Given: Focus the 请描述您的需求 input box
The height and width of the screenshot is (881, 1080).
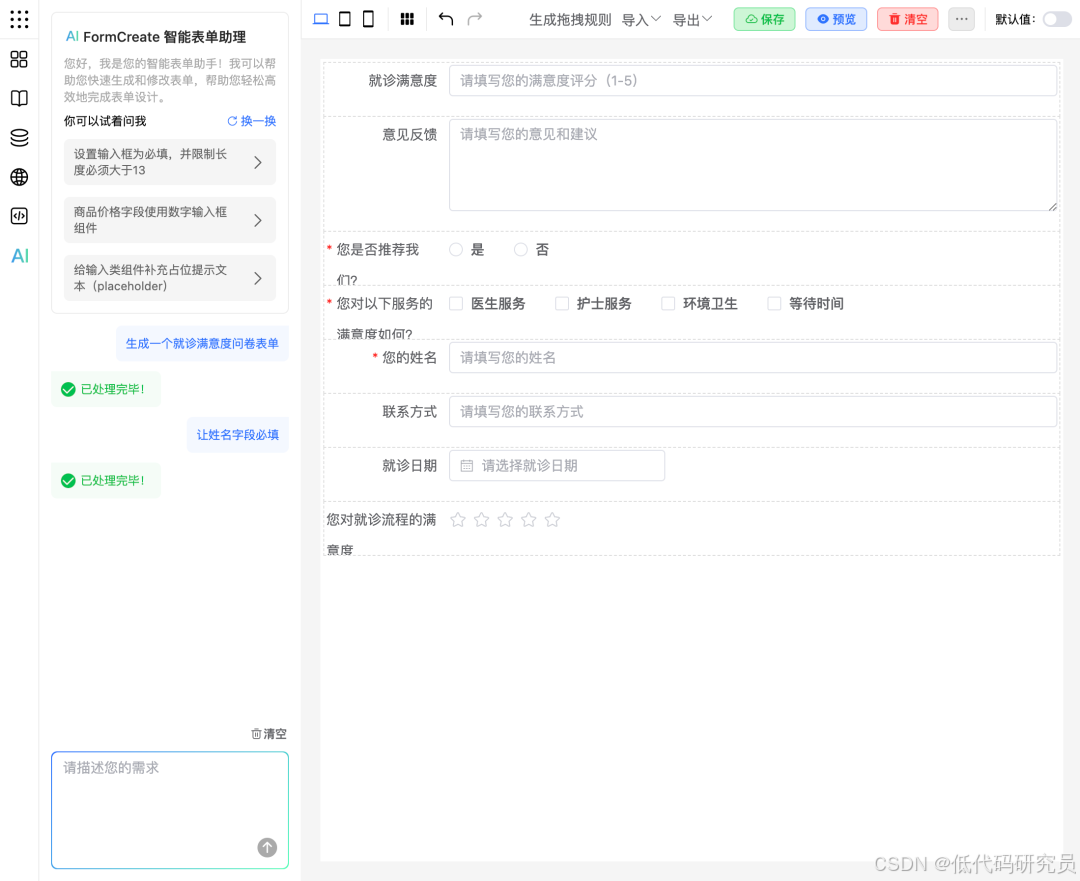Looking at the screenshot, I should (x=170, y=810).
